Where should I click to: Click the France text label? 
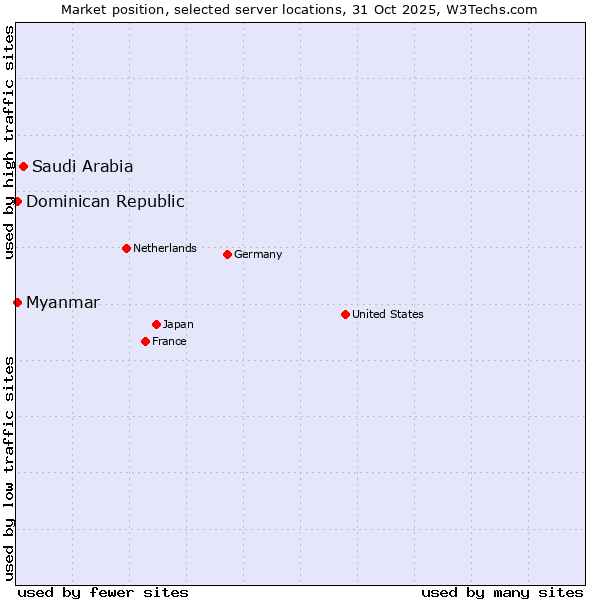click(x=169, y=341)
